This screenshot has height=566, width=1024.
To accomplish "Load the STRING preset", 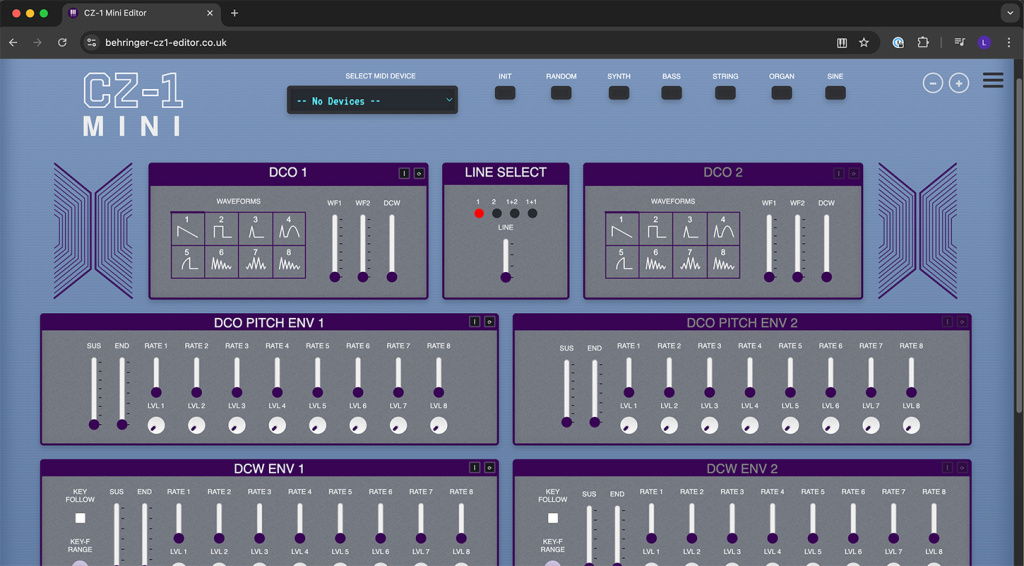I will [x=725, y=93].
